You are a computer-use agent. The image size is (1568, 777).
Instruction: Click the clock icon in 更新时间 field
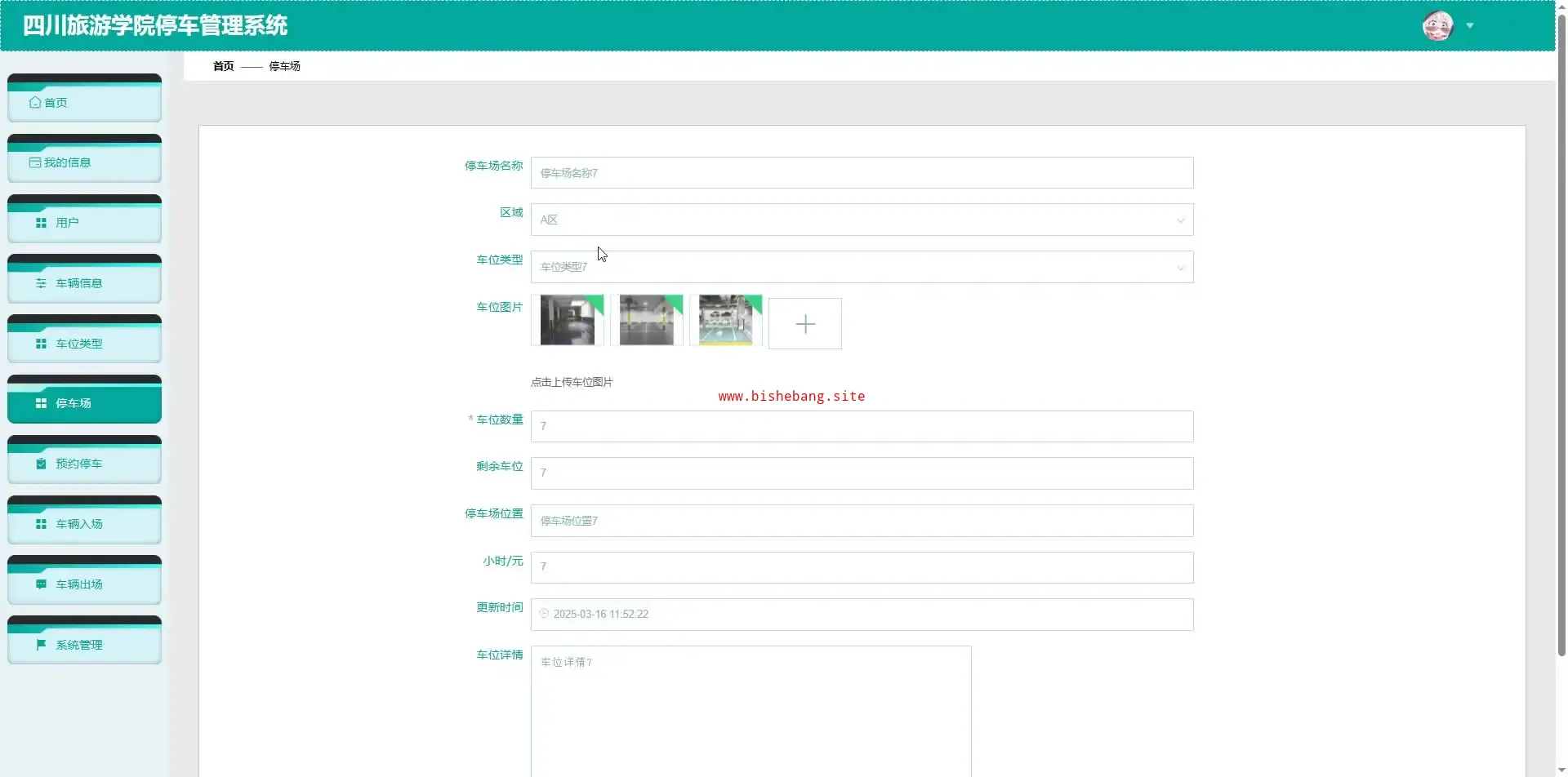pos(544,614)
